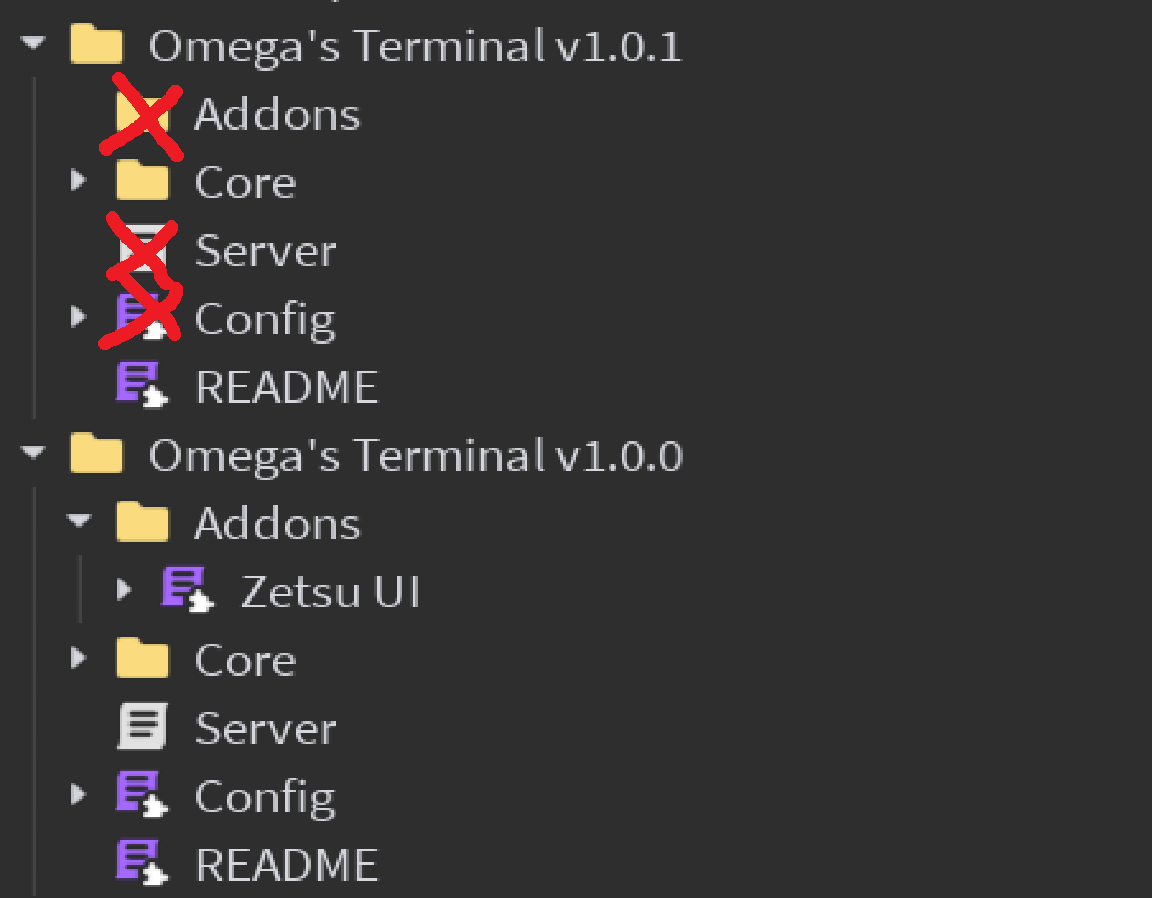Click the Core folder icon under v1.0.1
The height and width of the screenshot is (898, 1152).
pos(141,182)
